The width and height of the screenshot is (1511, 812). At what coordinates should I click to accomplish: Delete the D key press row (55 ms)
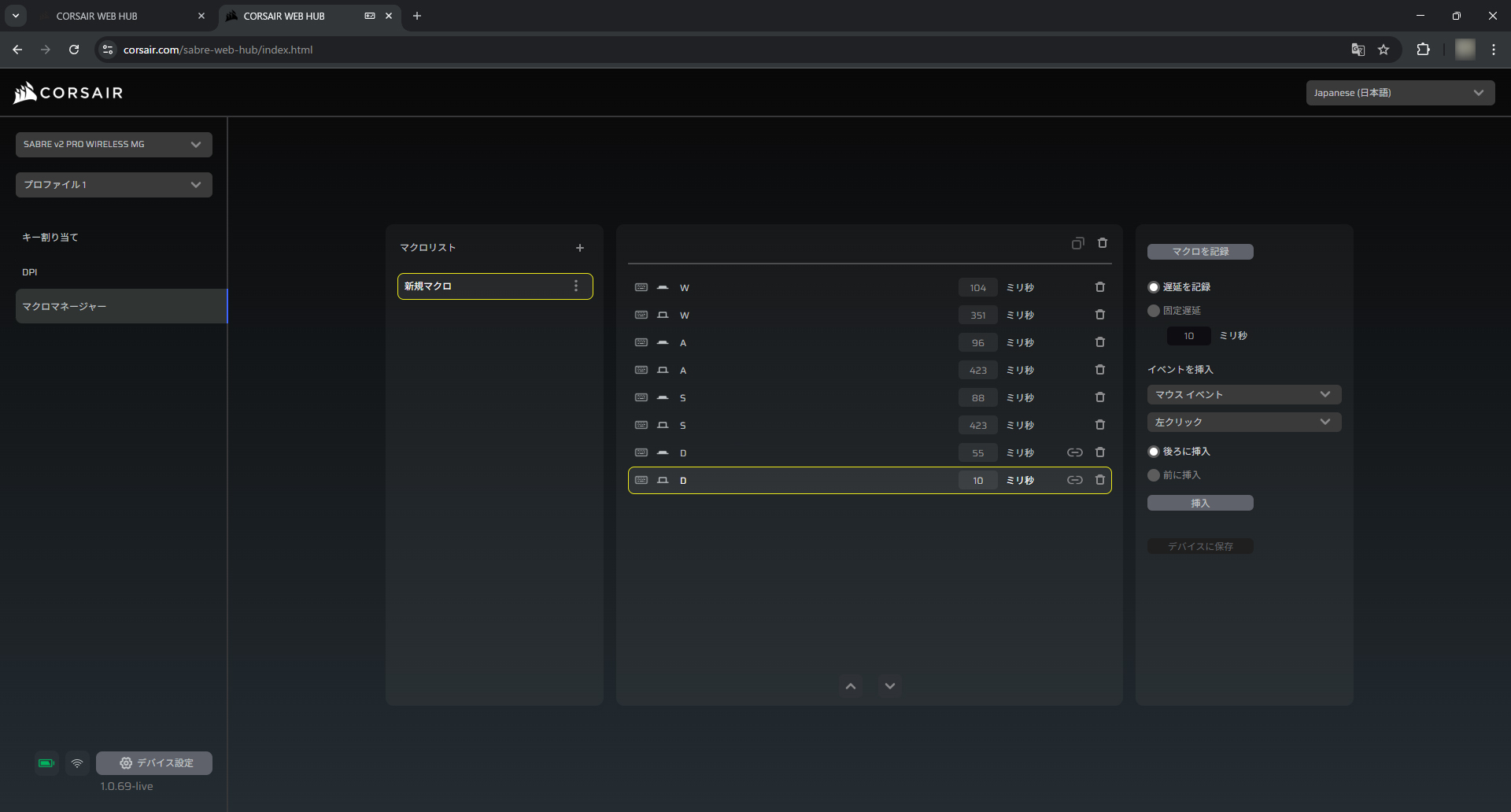pos(1100,452)
